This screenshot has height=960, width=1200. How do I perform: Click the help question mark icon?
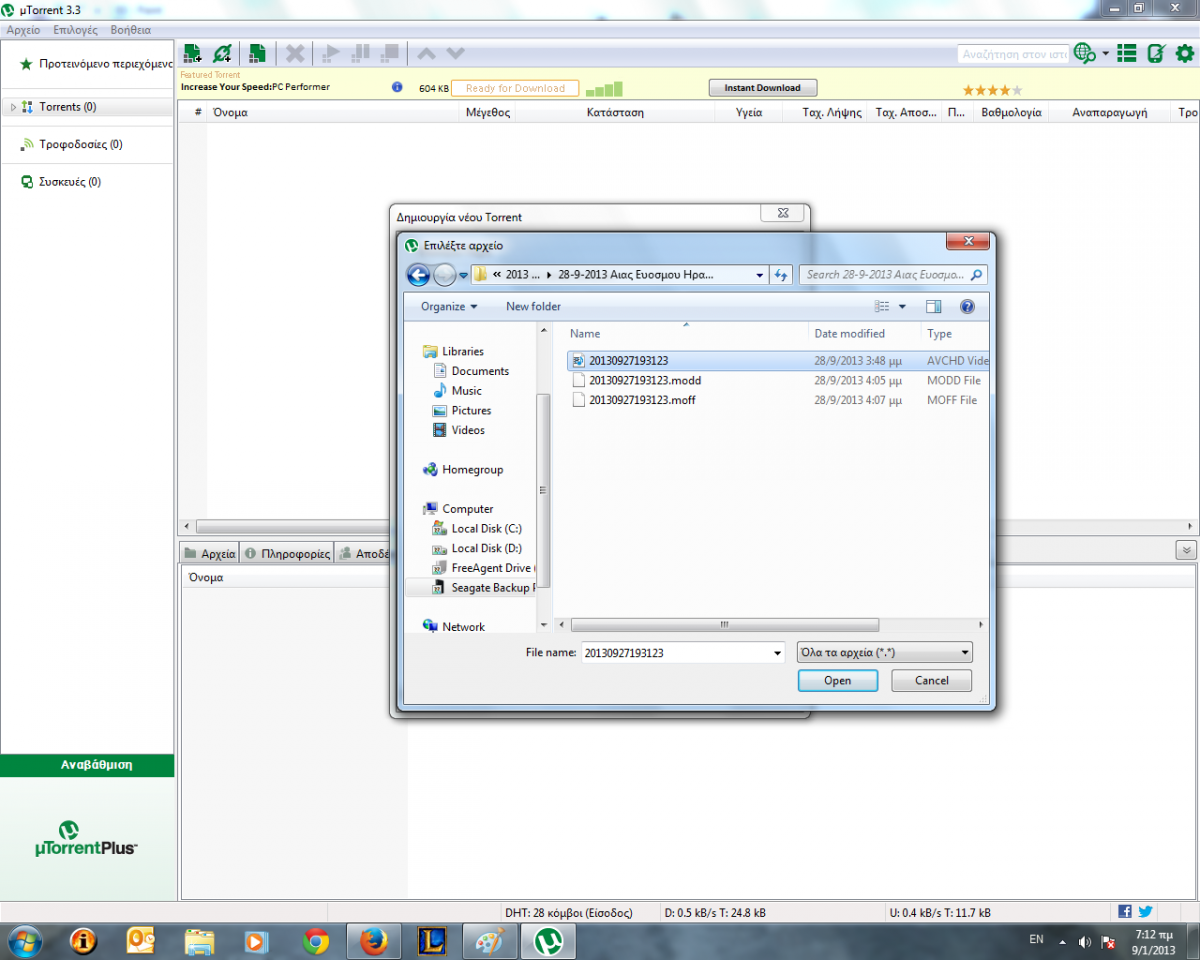point(967,306)
